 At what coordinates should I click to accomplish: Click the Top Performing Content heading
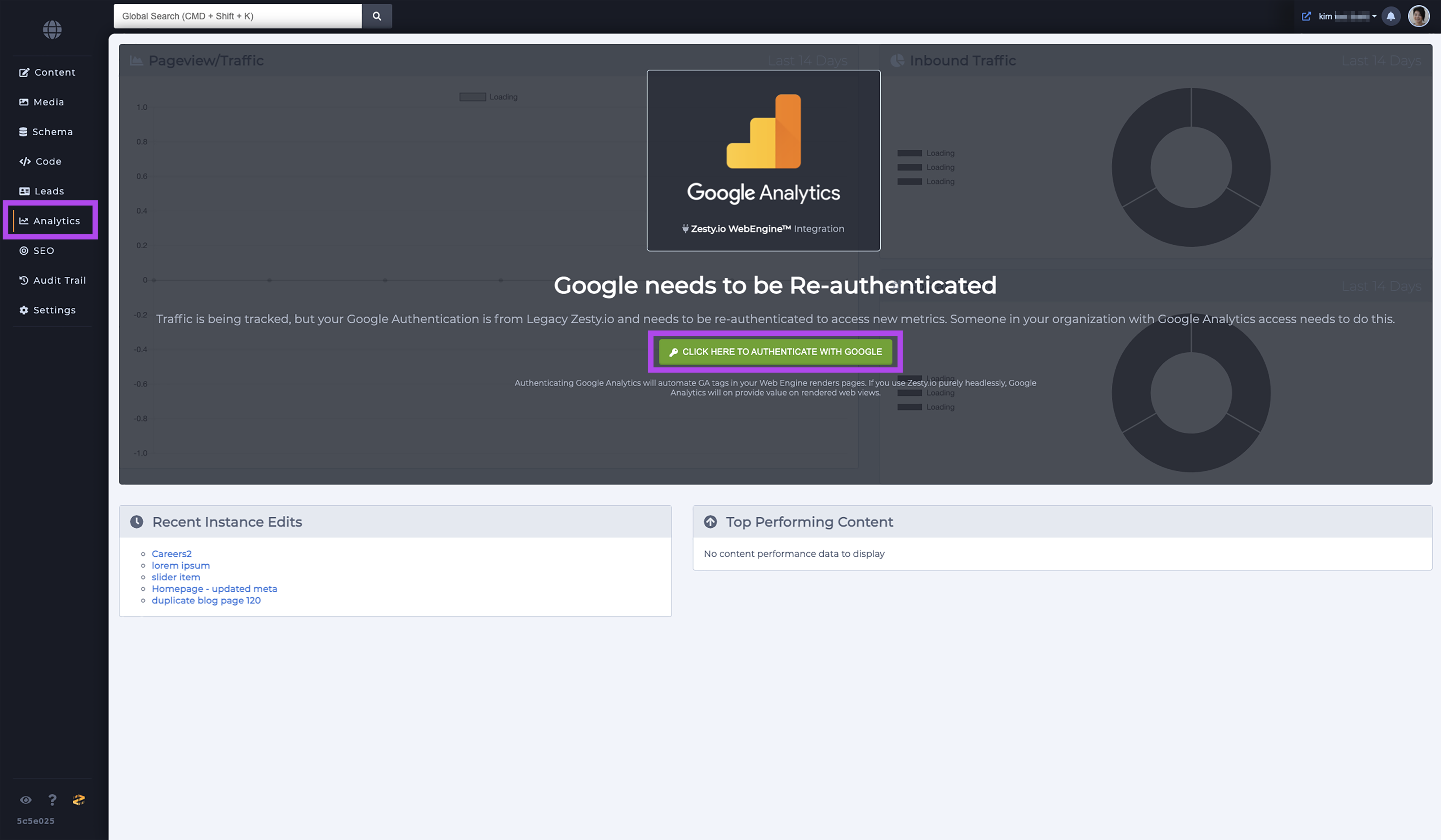coord(809,521)
